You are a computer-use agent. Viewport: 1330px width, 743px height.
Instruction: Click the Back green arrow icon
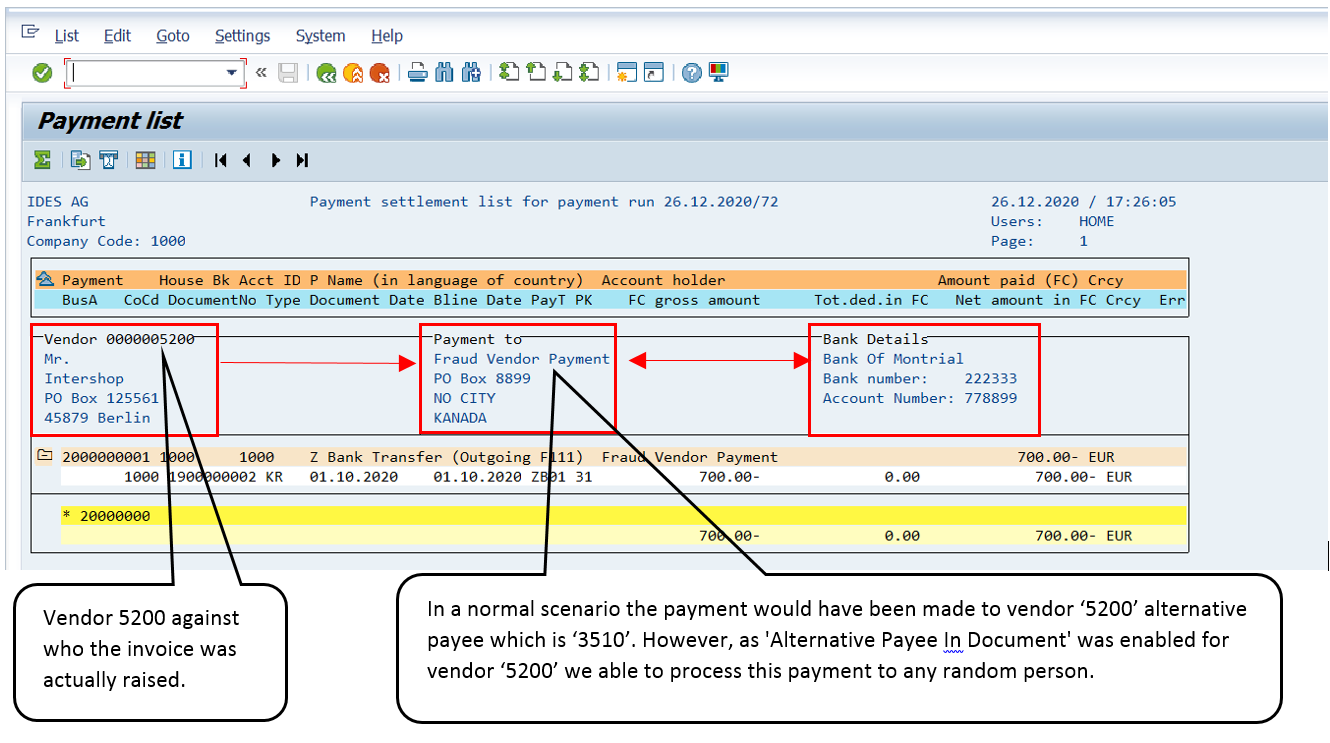[x=326, y=72]
